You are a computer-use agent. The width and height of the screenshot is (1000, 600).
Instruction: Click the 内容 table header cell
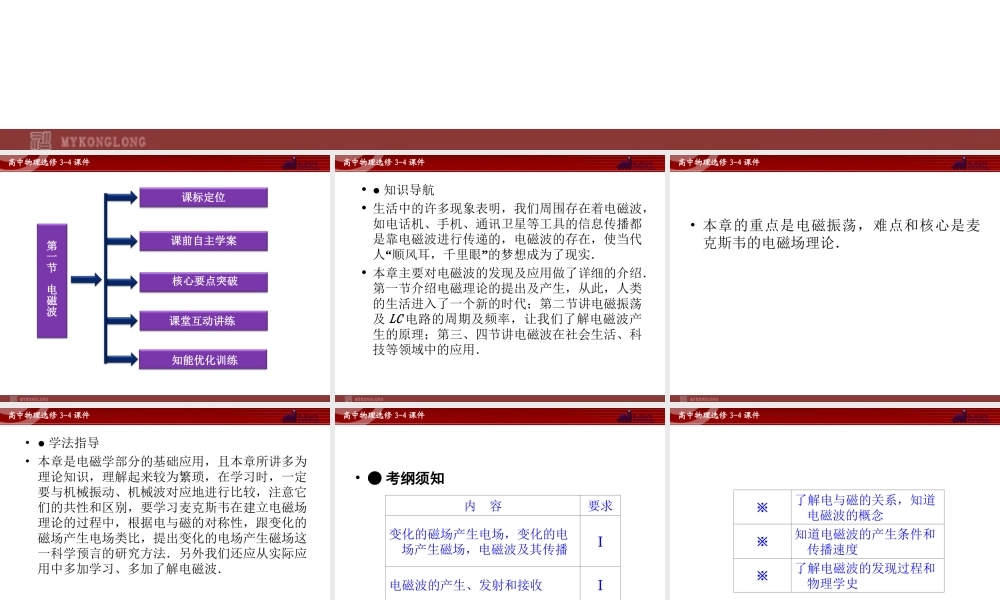click(484, 506)
